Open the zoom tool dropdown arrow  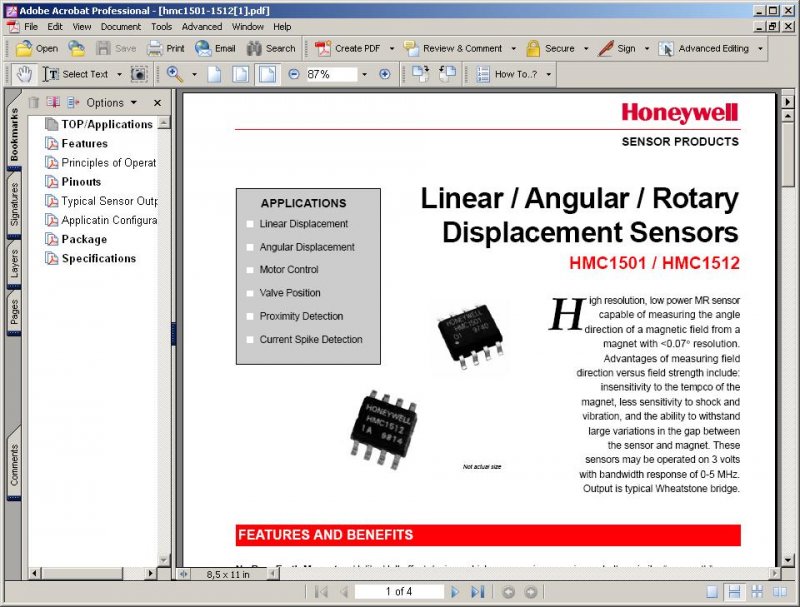point(194,74)
